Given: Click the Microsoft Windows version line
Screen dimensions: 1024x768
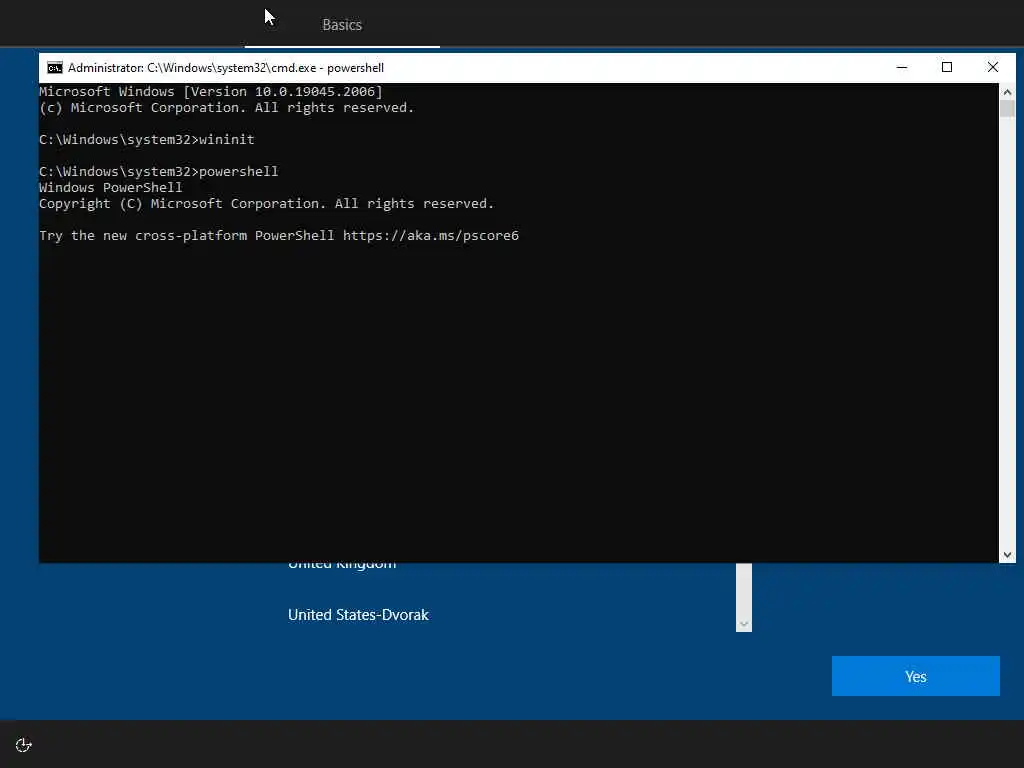Looking at the screenshot, I should point(211,91).
